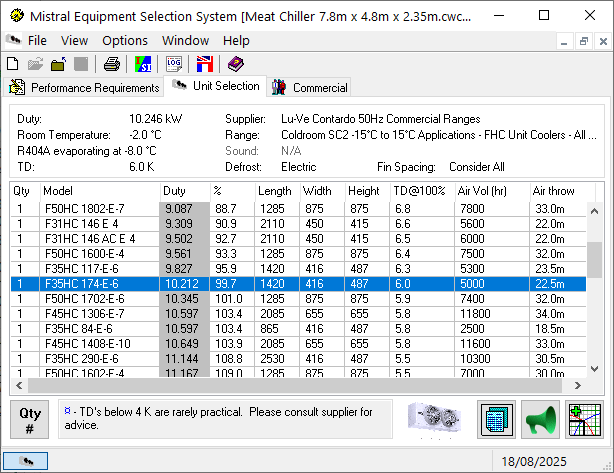
Task: Sort by the Duty column header
Action: 185,191
